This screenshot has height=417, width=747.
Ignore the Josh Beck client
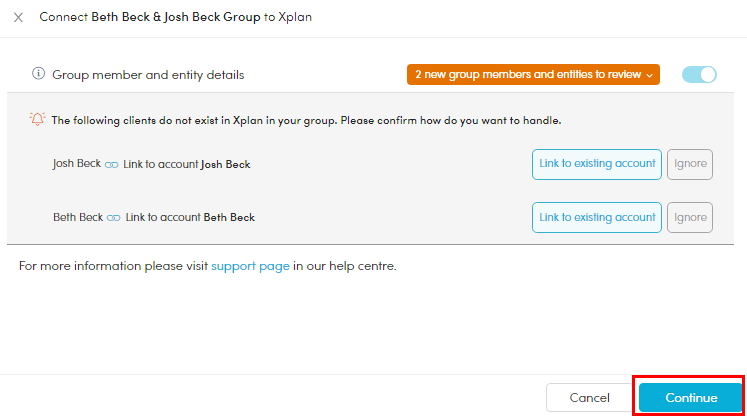690,164
